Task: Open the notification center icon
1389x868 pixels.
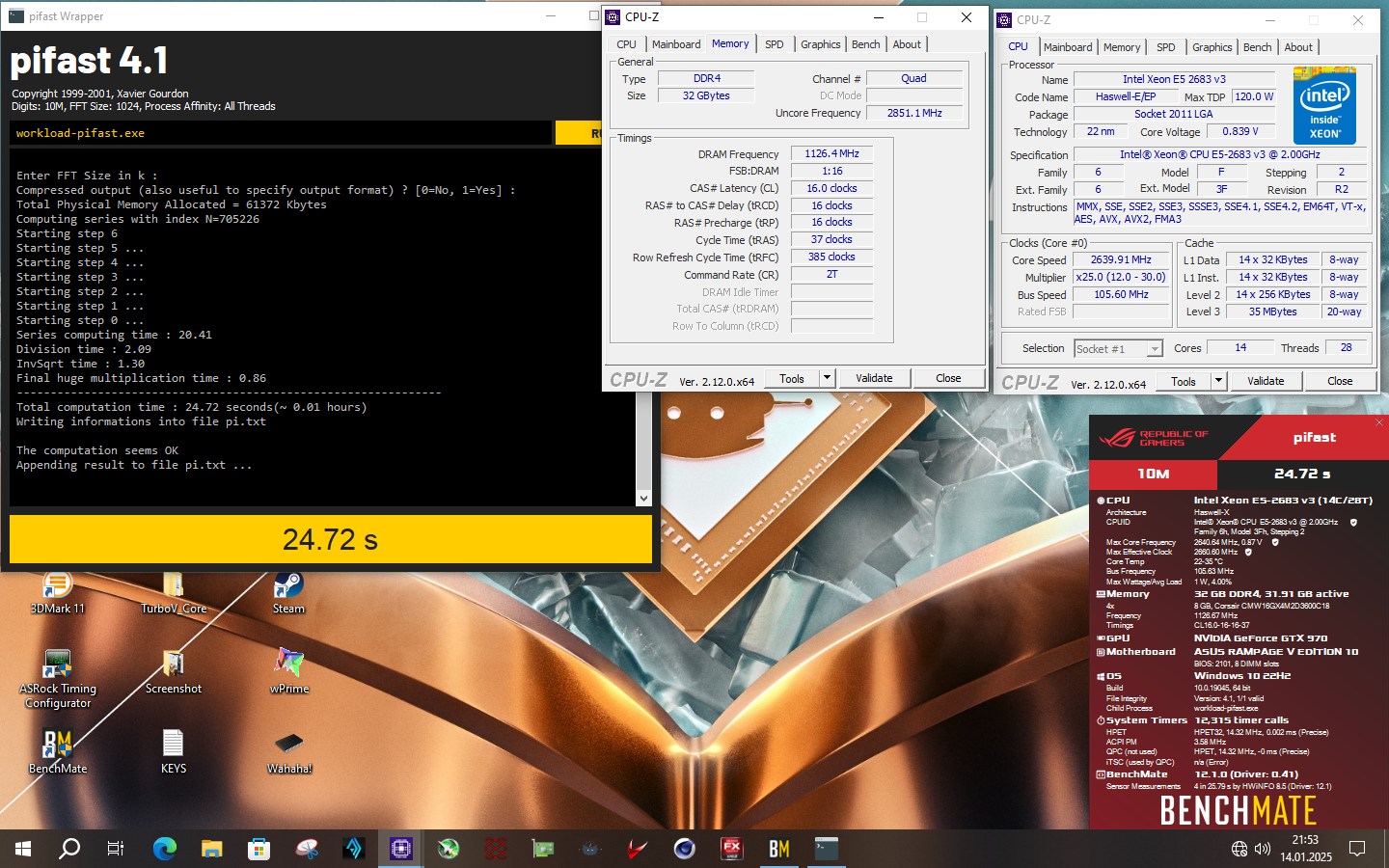Action: [1357, 849]
